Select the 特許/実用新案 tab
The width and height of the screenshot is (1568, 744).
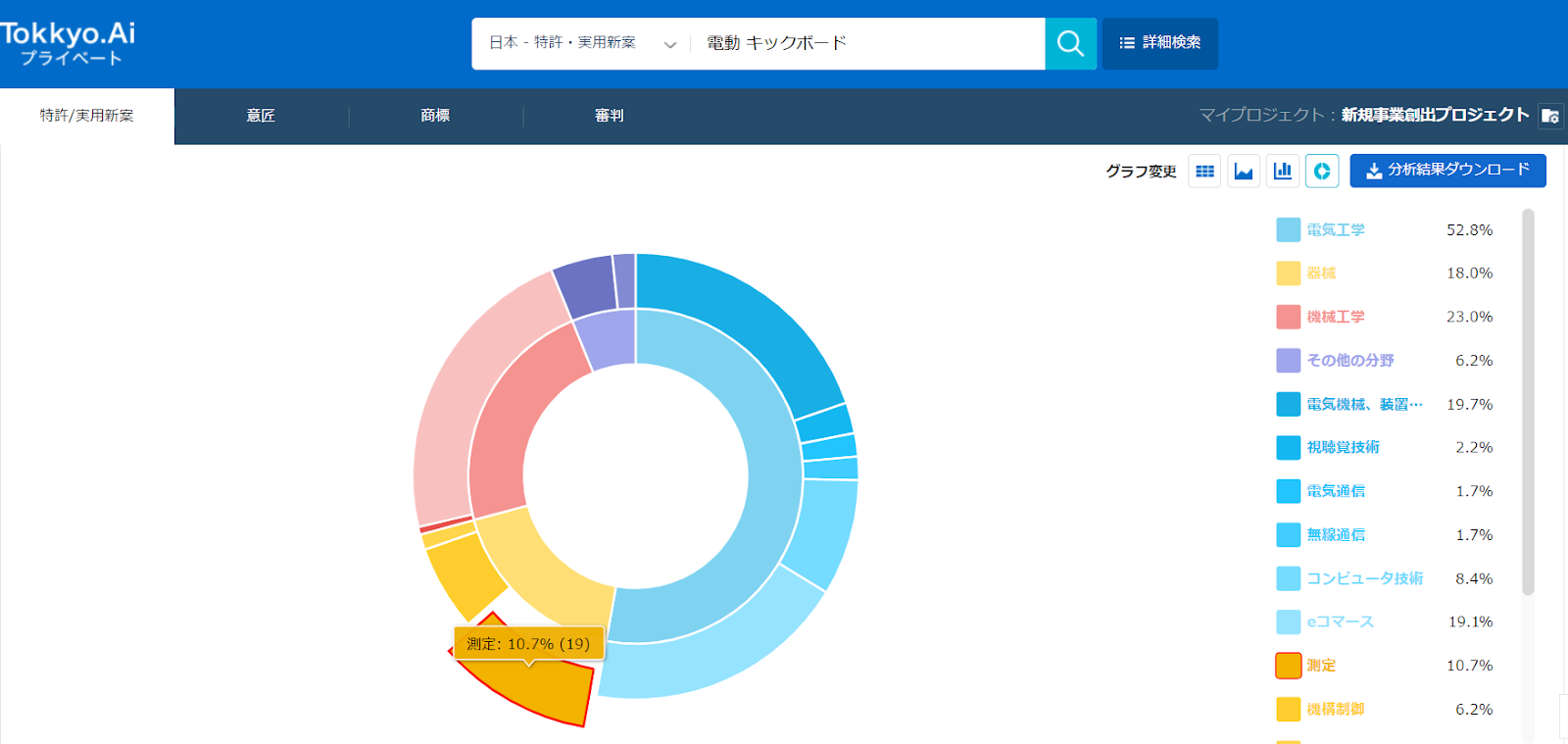click(87, 116)
